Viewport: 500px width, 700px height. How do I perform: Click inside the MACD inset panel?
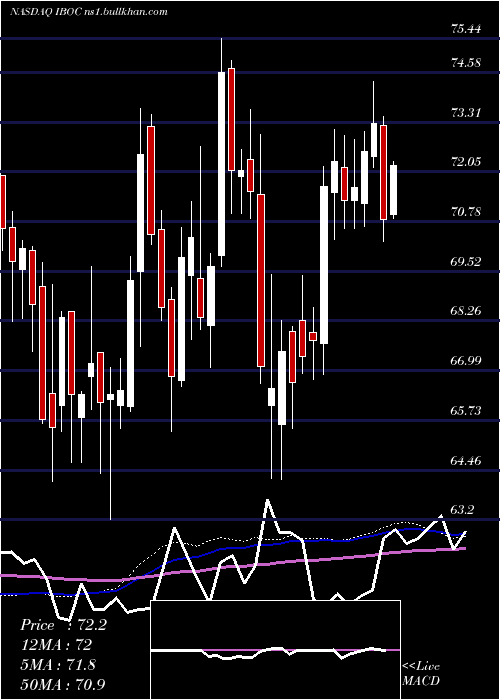pos(275,650)
